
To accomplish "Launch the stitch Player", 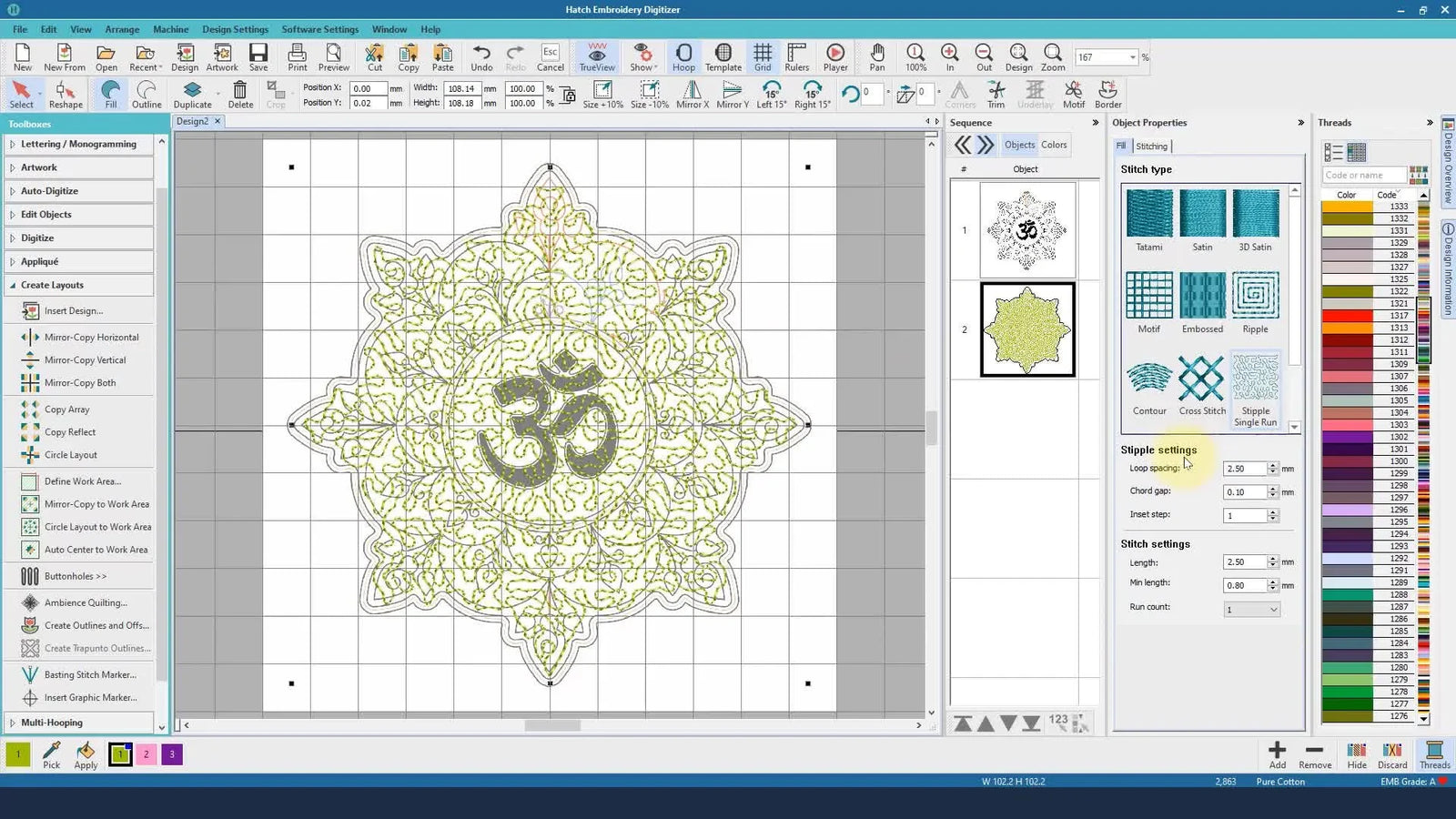I will [834, 56].
